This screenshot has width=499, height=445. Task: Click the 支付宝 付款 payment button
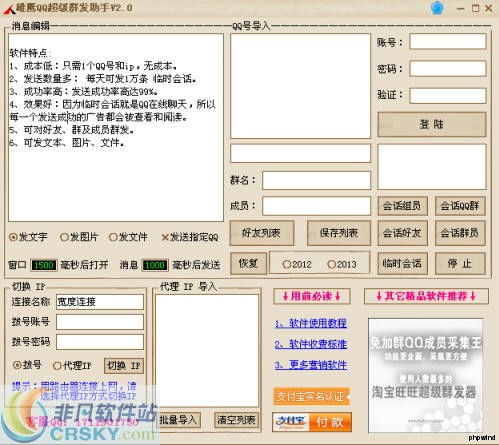[312, 422]
